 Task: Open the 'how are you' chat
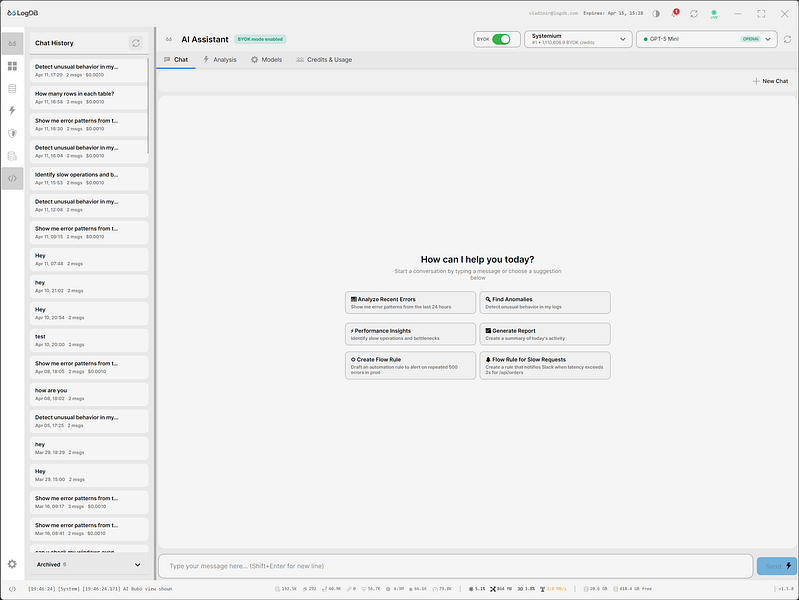pyautogui.click(x=89, y=395)
